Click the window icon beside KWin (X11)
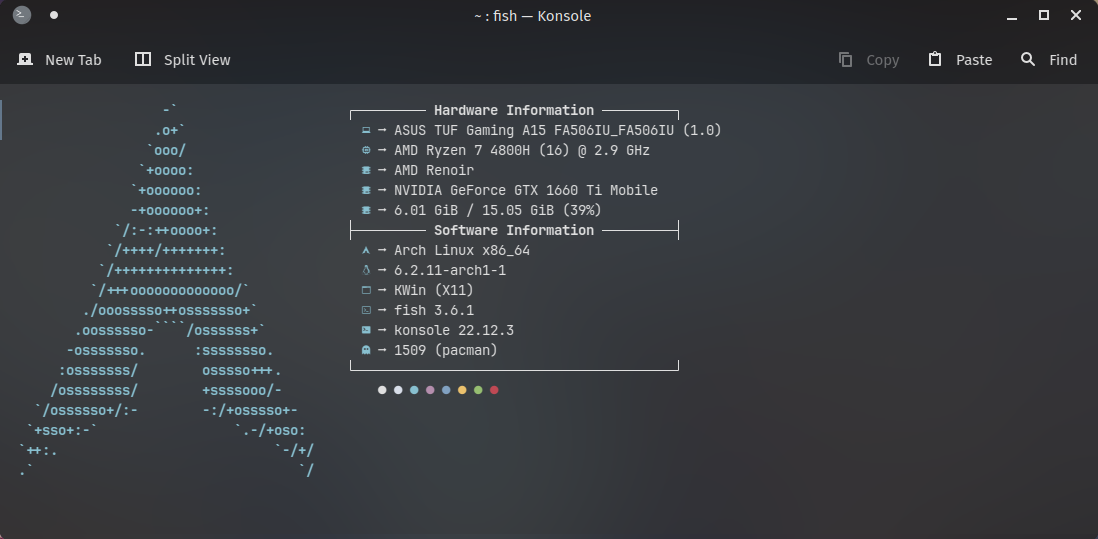 pyautogui.click(x=366, y=290)
